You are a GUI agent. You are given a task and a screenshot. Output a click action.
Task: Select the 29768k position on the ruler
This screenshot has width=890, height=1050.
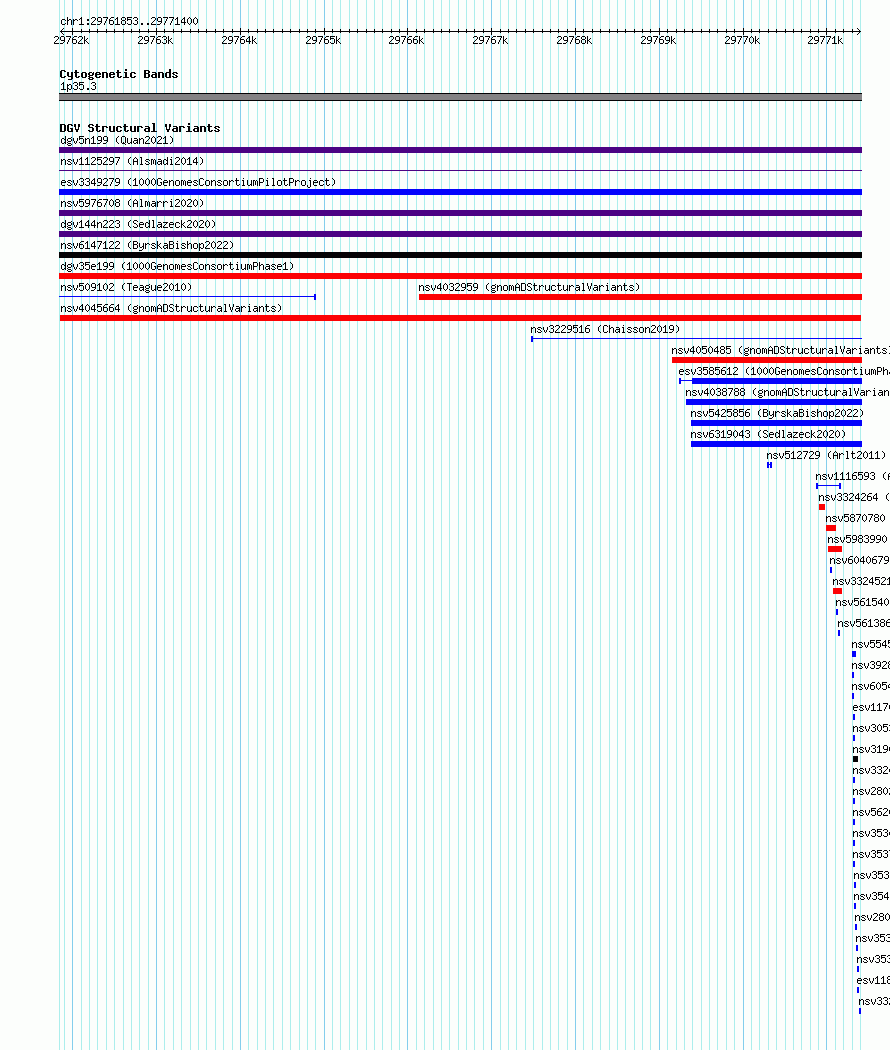(x=574, y=40)
